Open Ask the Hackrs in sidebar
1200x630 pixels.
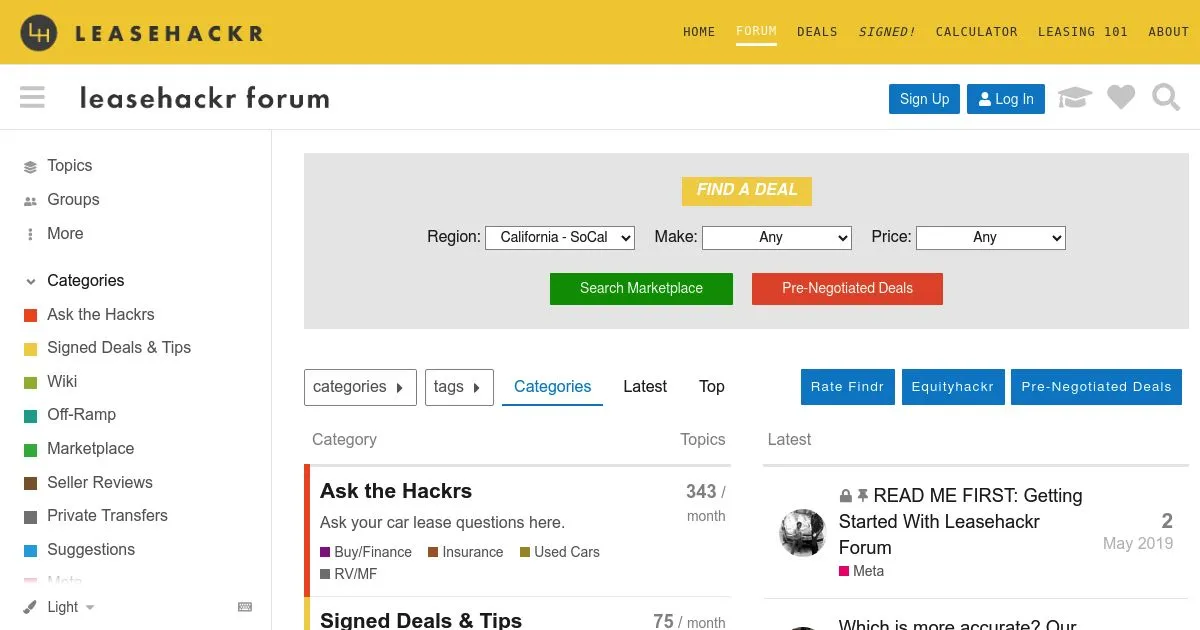coord(100,315)
